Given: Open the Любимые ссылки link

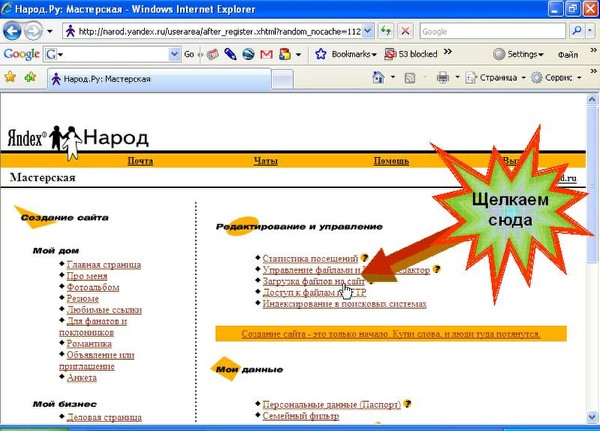Looking at the screenshot, I should click(104, 310).
